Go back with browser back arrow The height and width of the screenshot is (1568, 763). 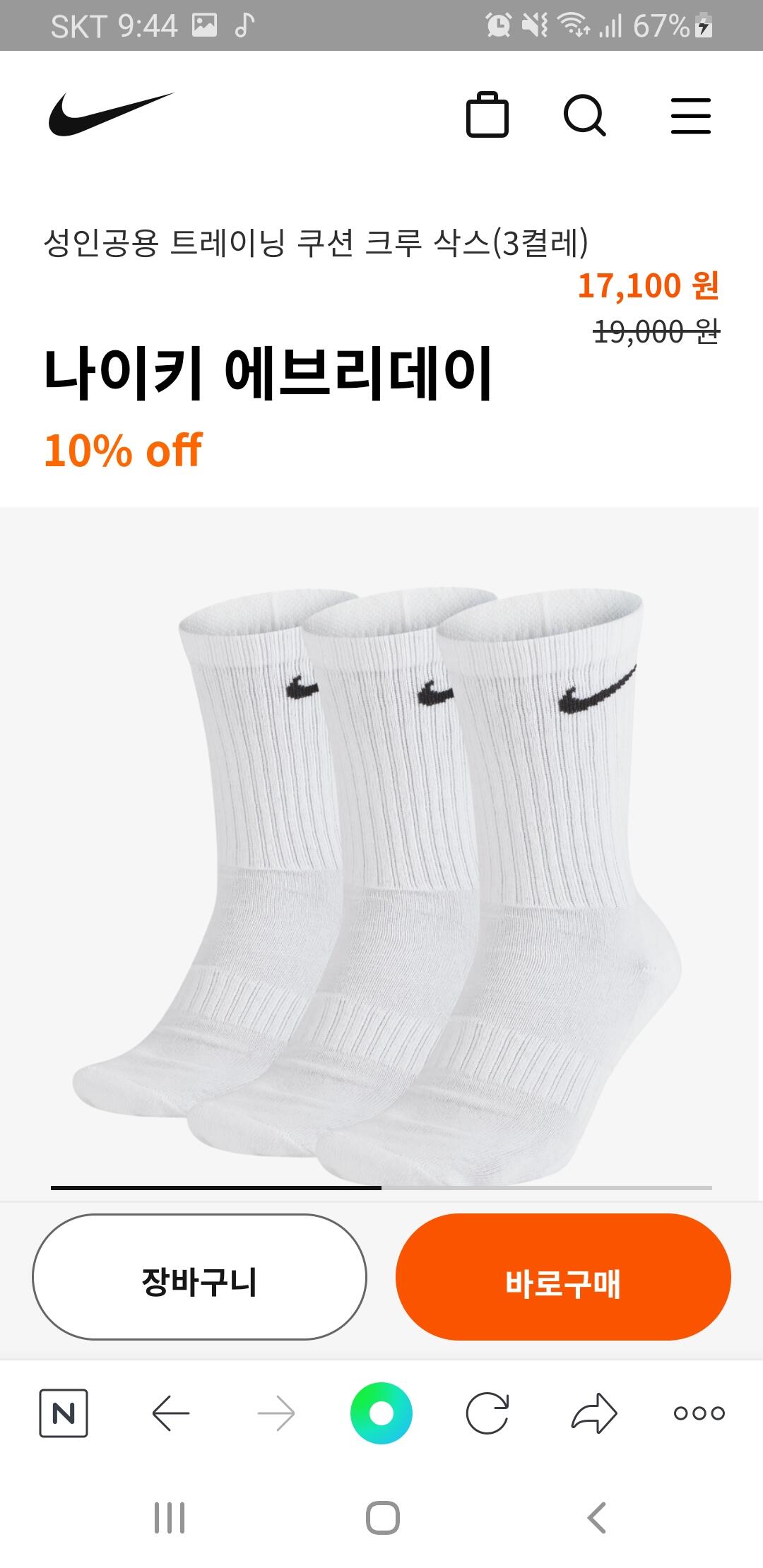(170, 1413)
